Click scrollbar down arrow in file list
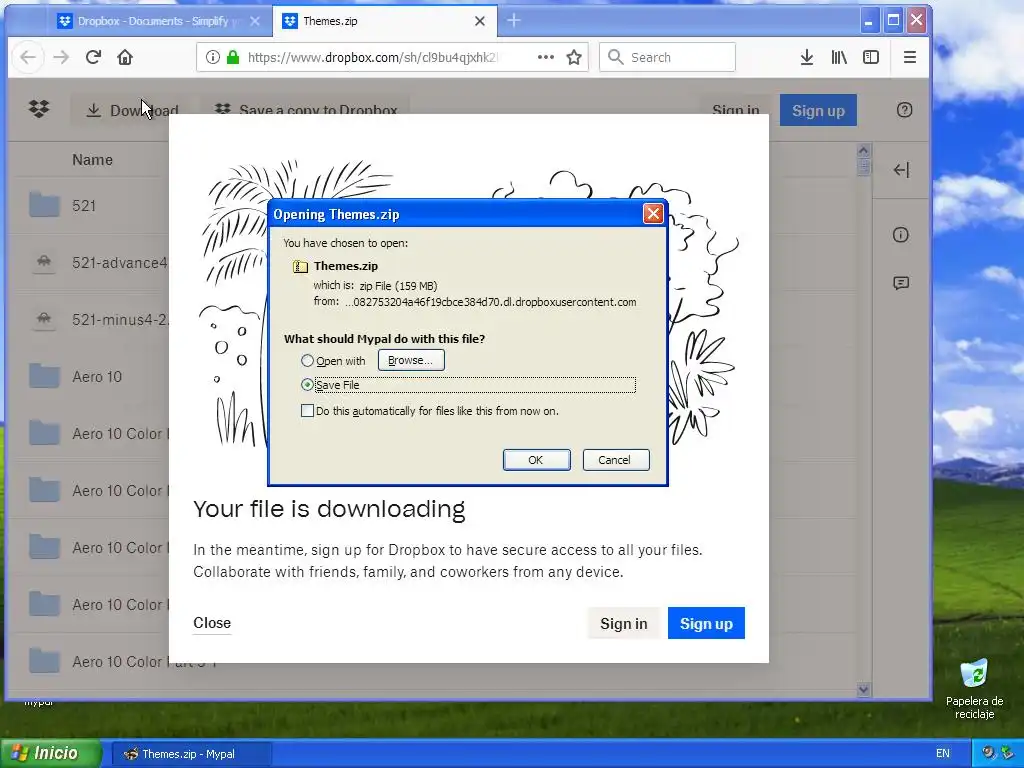The image size is (1024, 768). pos(863,689)
